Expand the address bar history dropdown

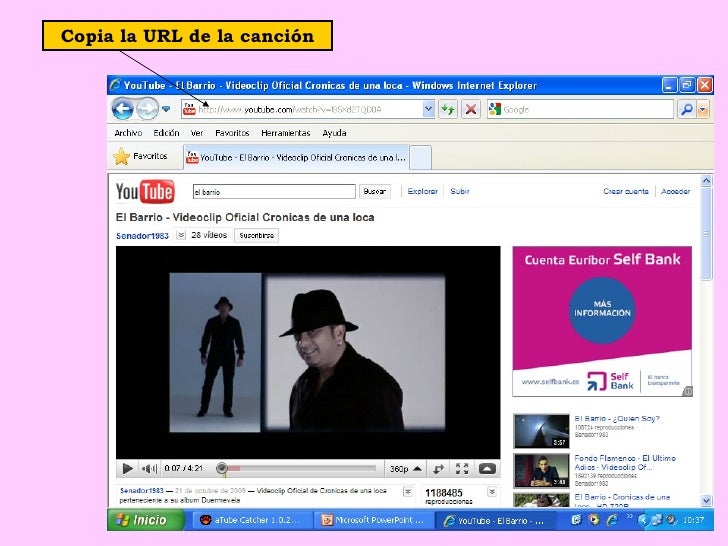point(428,110)
